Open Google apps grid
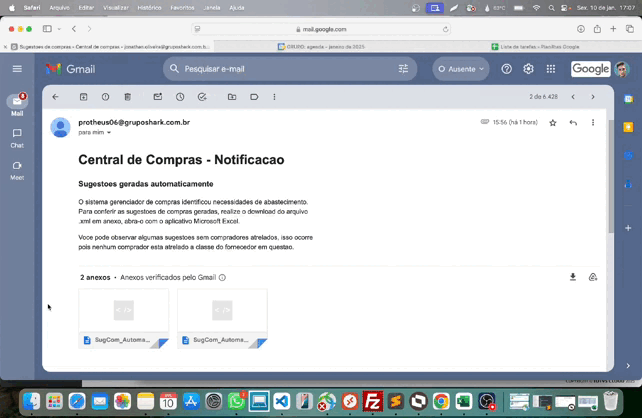 (x=551, y=69)
